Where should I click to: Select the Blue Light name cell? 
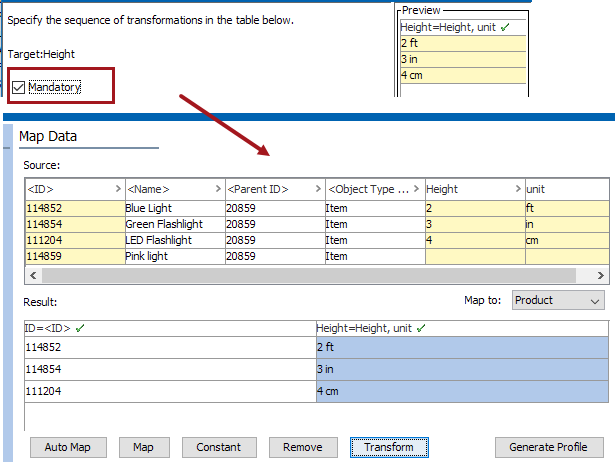(175, 208)
